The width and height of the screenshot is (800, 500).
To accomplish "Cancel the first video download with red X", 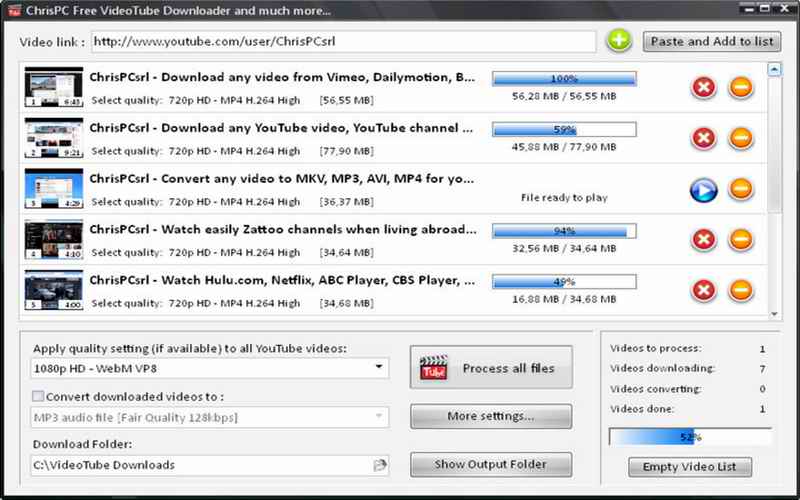I will point(704,87).
